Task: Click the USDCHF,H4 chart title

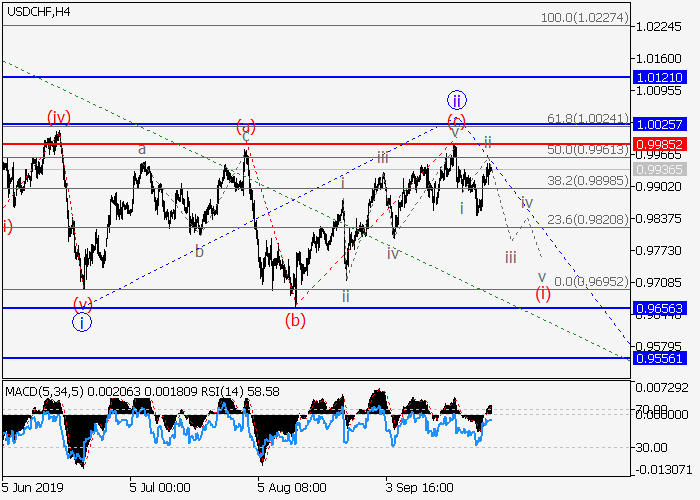Action: tap(37, 11)
